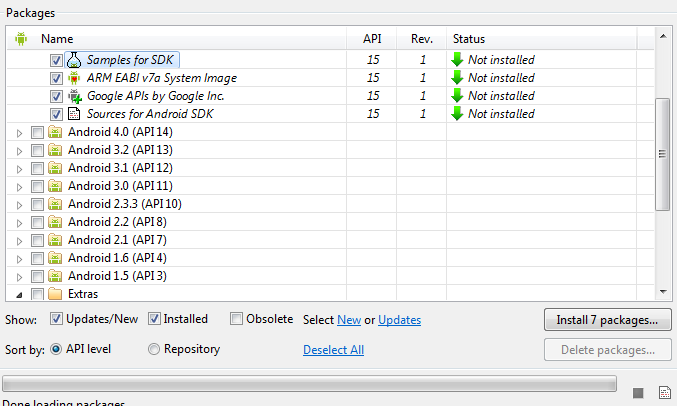Click the ARM EABI v7a System Image icon
This screenshot has width=677, height=406.
point(74,78)
